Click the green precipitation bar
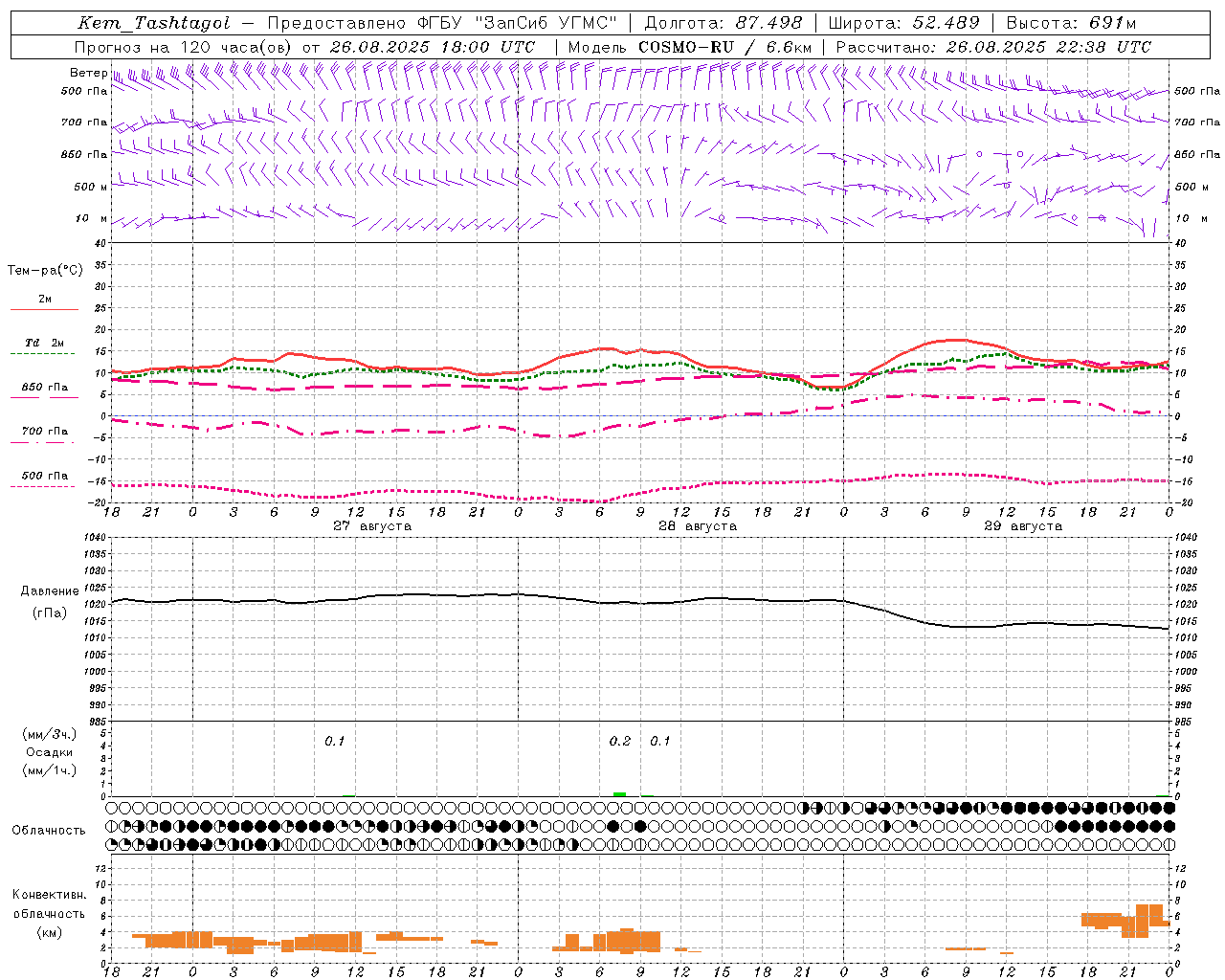 click(x=619, y=794)
